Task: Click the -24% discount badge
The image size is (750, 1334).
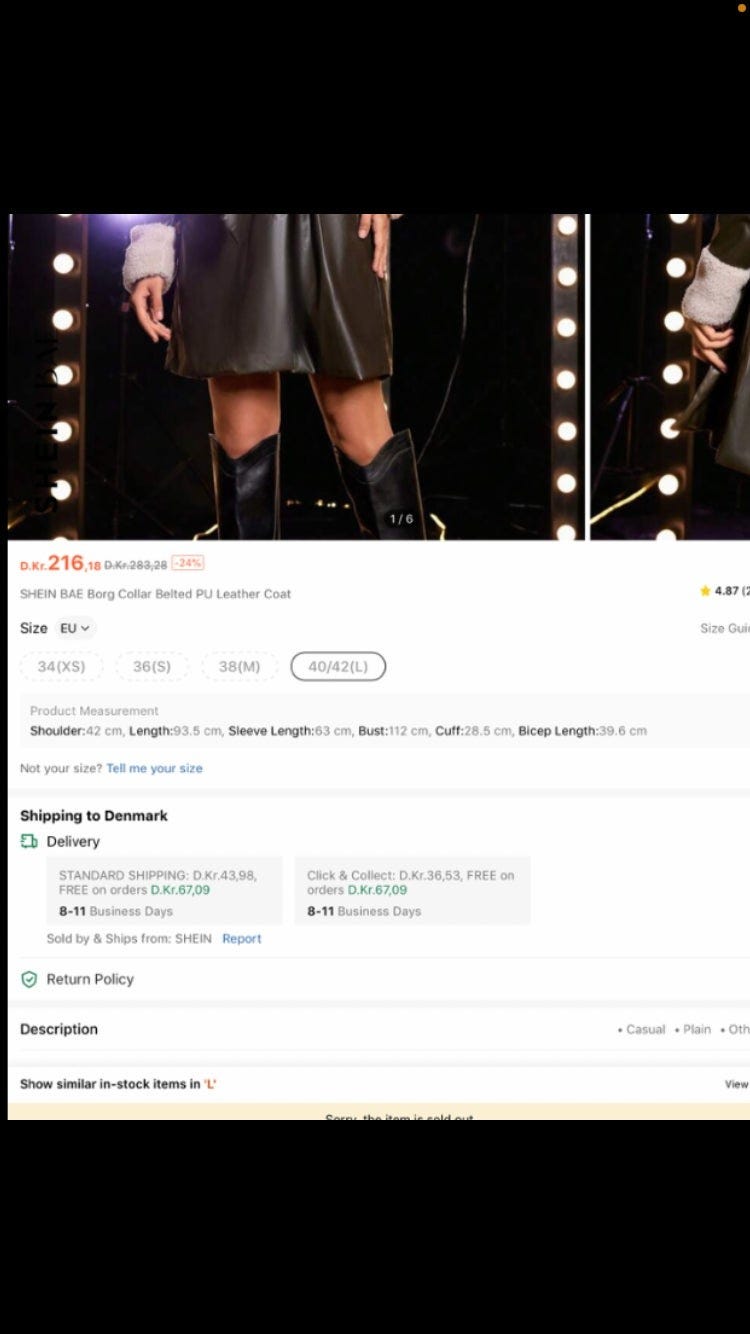Action: pos(188,563)
